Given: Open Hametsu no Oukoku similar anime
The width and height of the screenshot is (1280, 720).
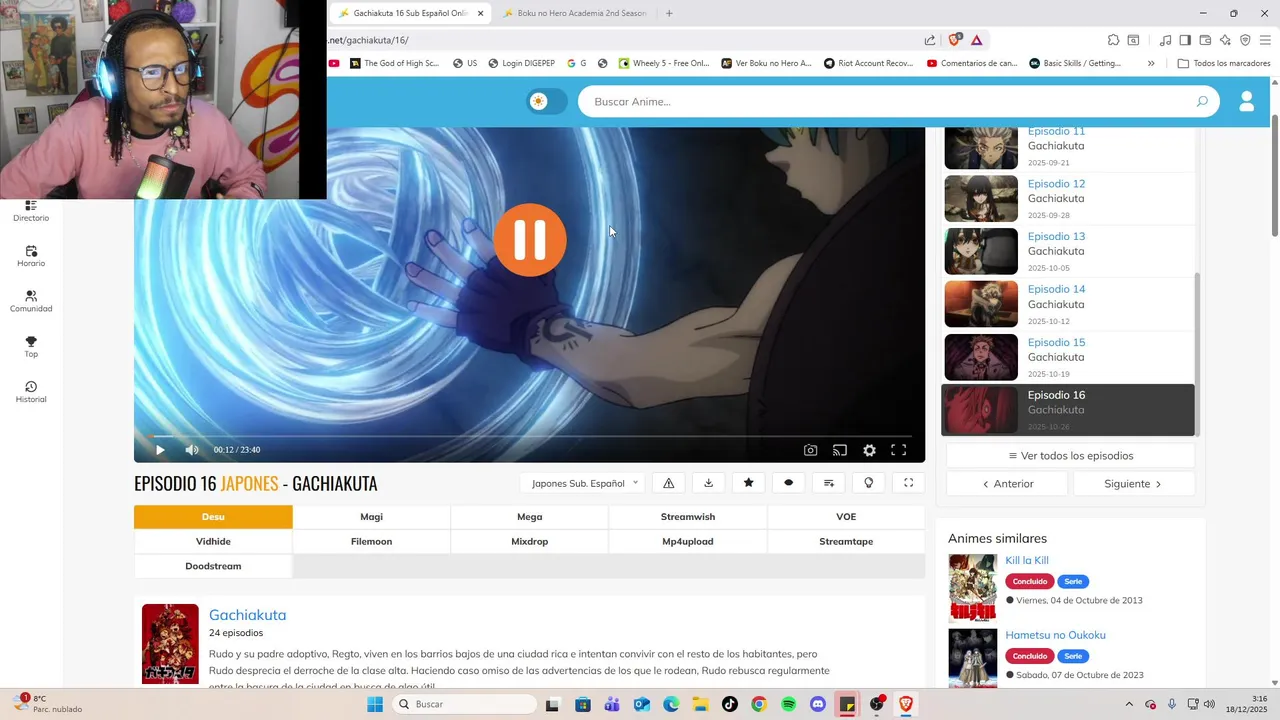Looking at the screenshot, I should coord(1055,635).
